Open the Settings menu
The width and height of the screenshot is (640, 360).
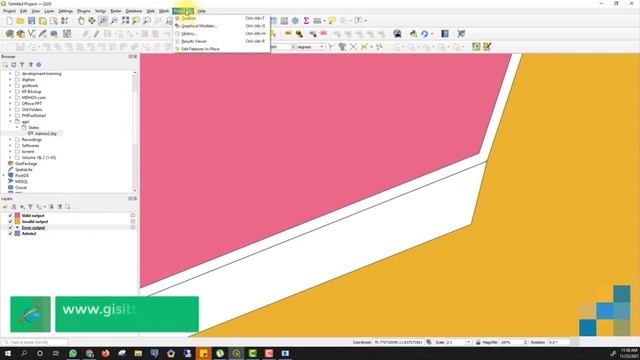[65, 11]
